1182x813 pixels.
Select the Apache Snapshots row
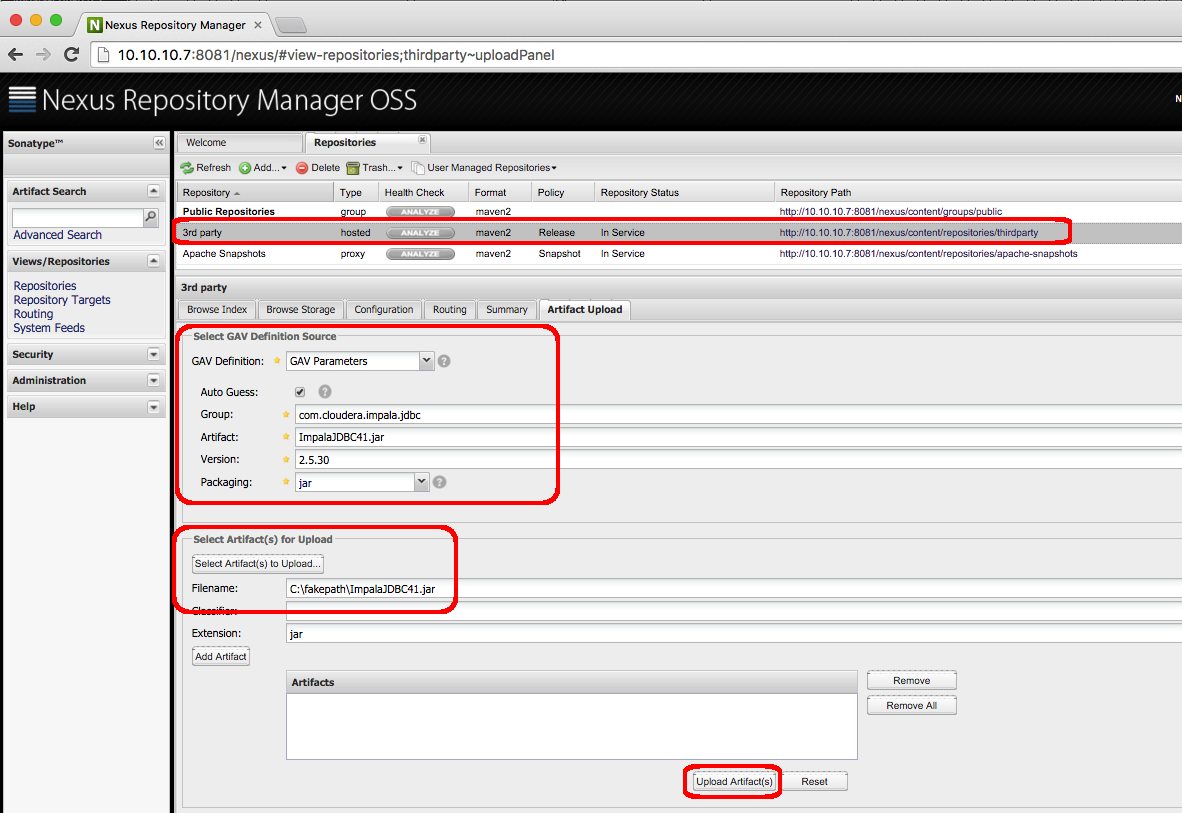pyautogui.click(x=678, y=254)
